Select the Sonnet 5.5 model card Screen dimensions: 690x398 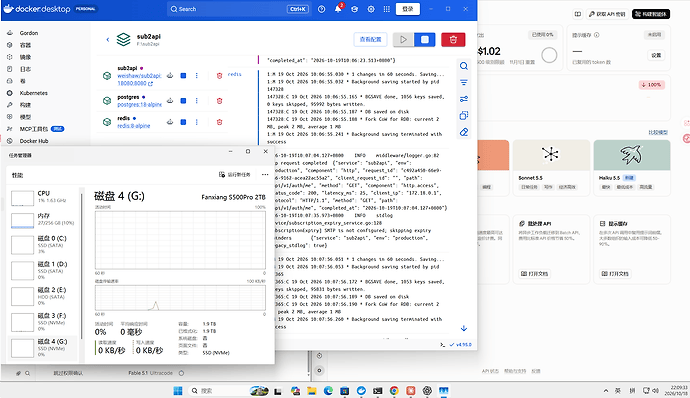point(551,168)
